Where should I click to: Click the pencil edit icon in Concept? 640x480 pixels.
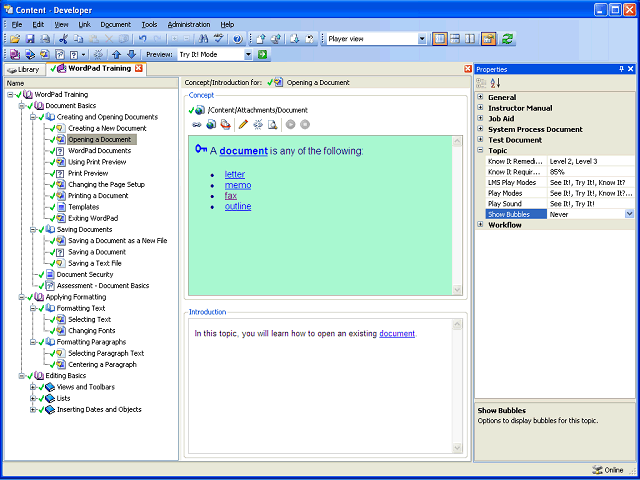coord(244,124)
